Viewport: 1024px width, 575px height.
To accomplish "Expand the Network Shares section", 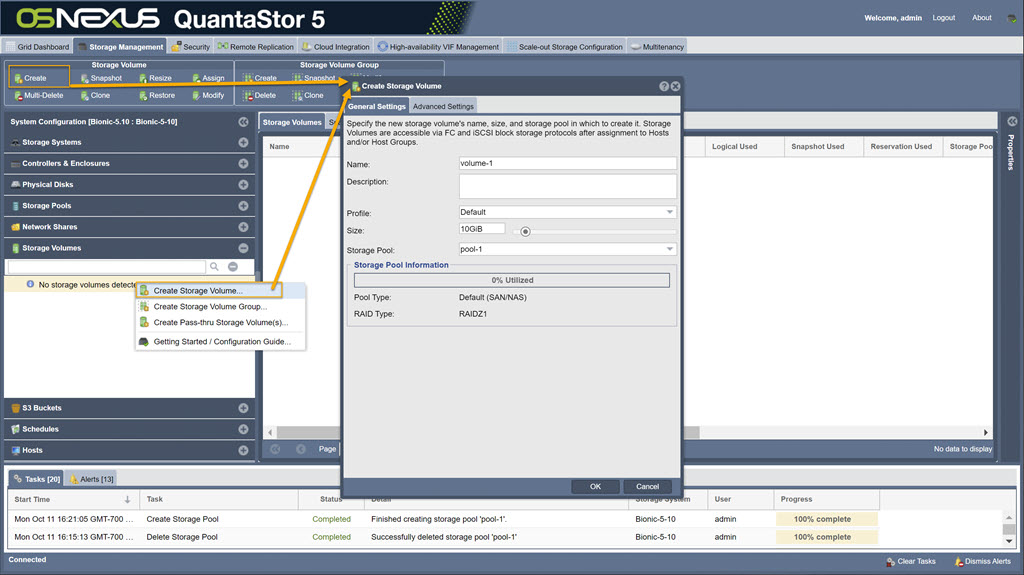I will [x=243, y=227].
